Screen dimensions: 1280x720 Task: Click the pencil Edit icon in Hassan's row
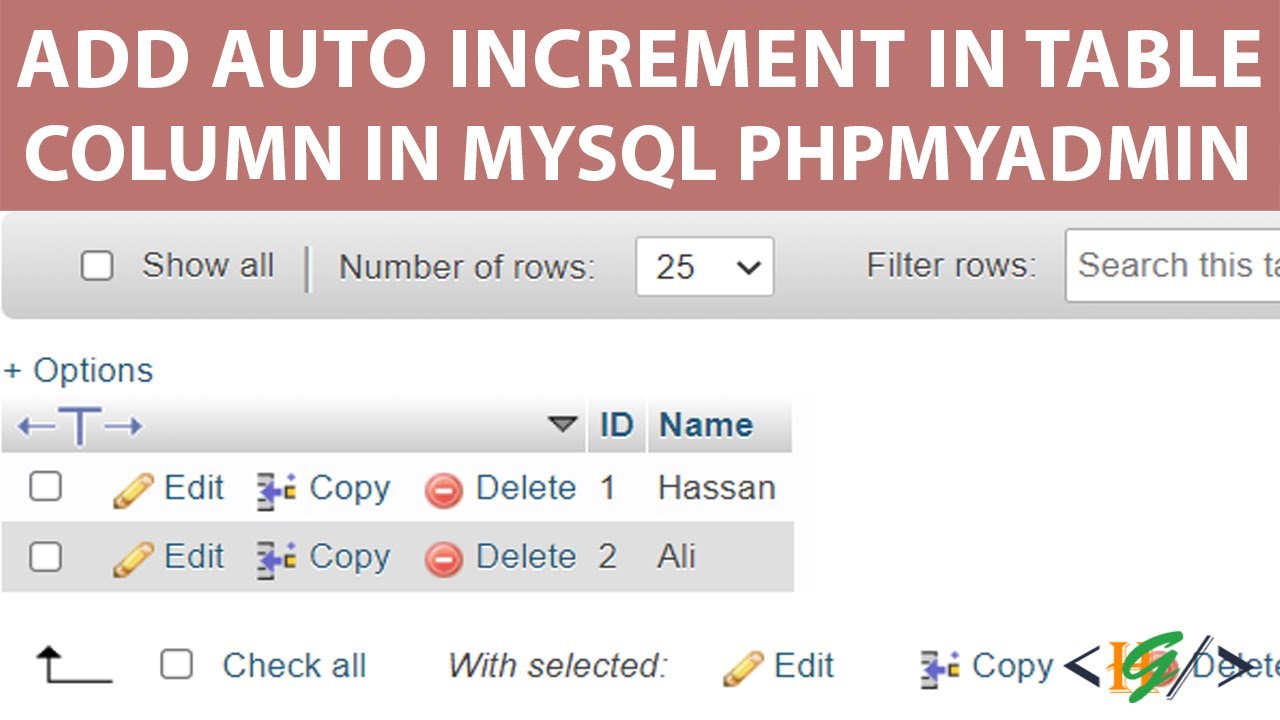[x=133, y=490]
